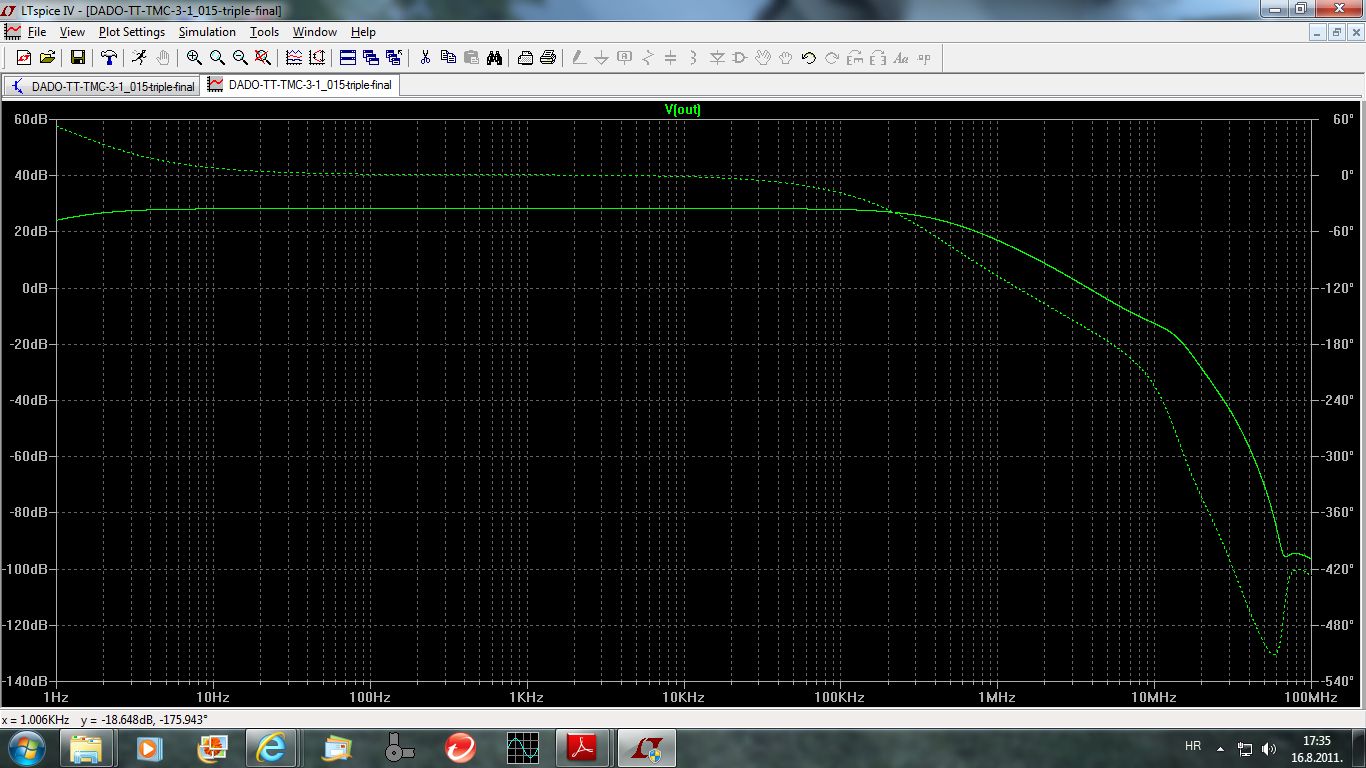Viewport: 1366px width, 768px height.
Task: Cascade windows with the cascade icon
Action: [x=371, y=58]
